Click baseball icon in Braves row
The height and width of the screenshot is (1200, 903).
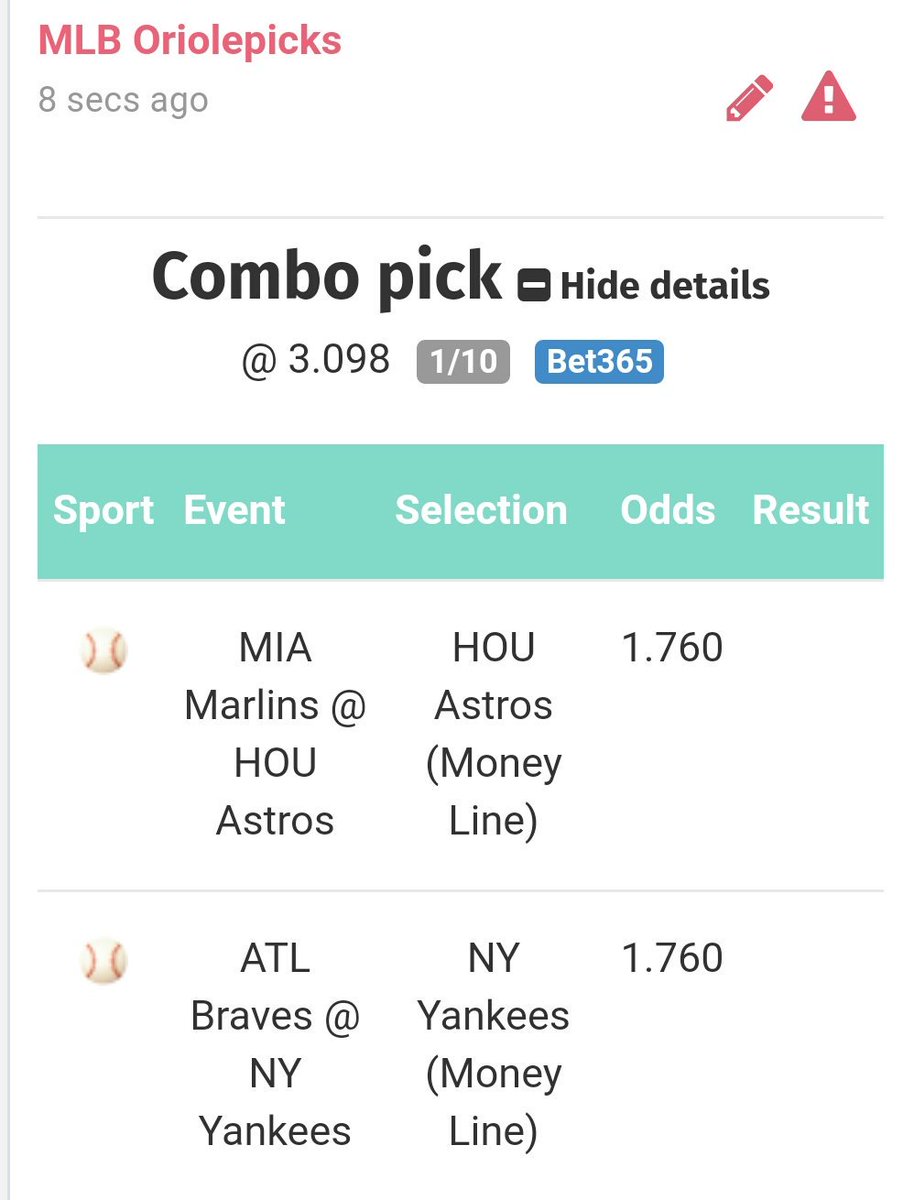[x=103, y=961]
